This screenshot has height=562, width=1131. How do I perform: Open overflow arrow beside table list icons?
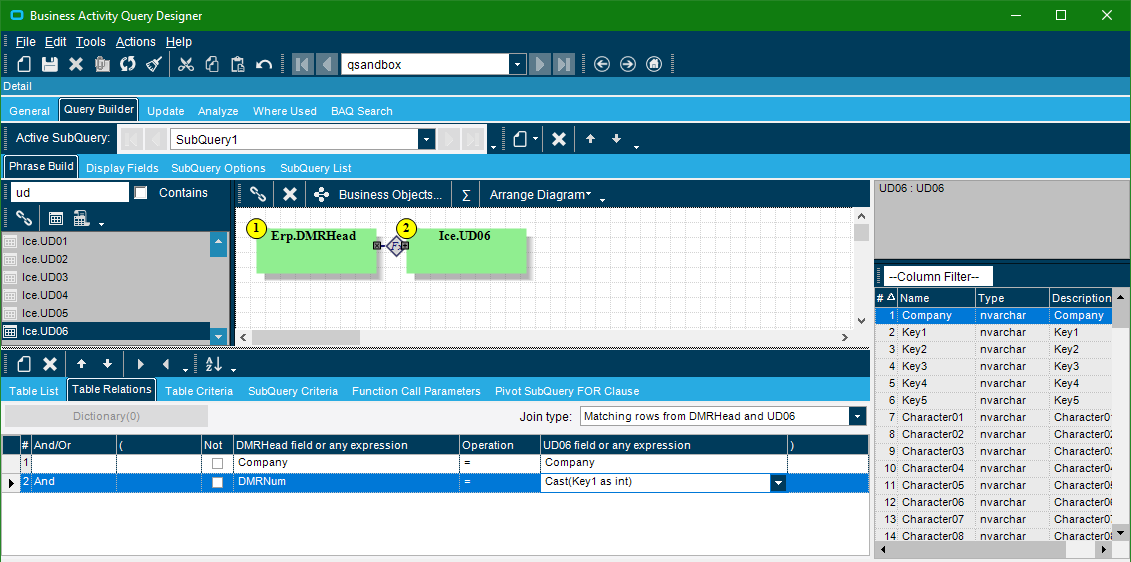pyautogui.click(x=102, y=224)
